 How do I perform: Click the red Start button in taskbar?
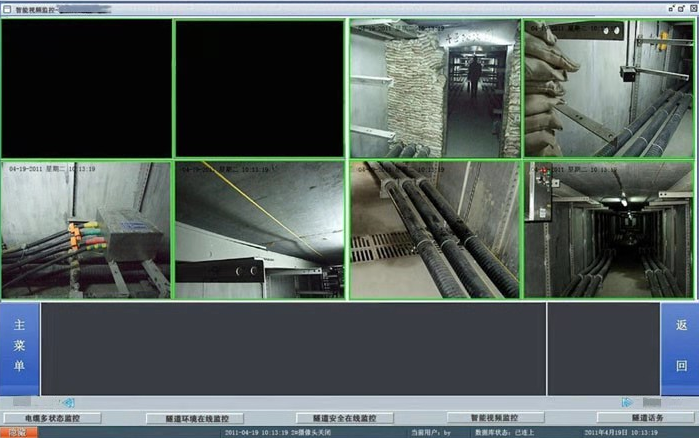point(15,432)
